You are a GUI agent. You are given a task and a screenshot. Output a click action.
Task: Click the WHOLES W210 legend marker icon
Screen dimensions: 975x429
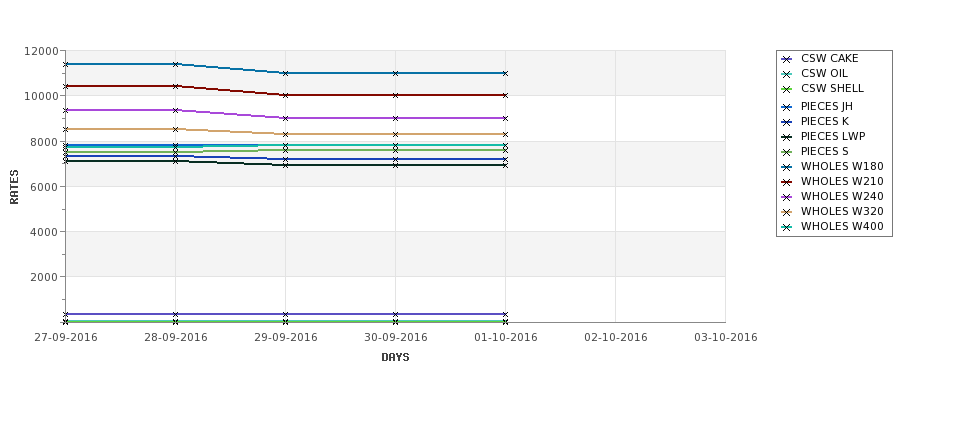[787, 182]
